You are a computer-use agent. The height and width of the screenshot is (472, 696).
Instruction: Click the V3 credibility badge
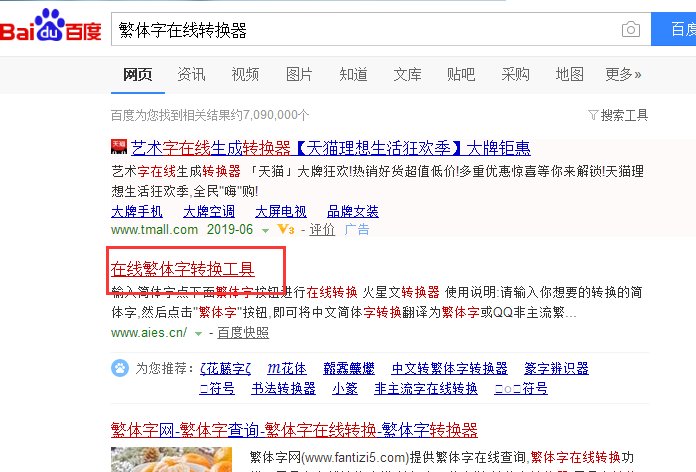pyautogui.click(x=286, y=229)
